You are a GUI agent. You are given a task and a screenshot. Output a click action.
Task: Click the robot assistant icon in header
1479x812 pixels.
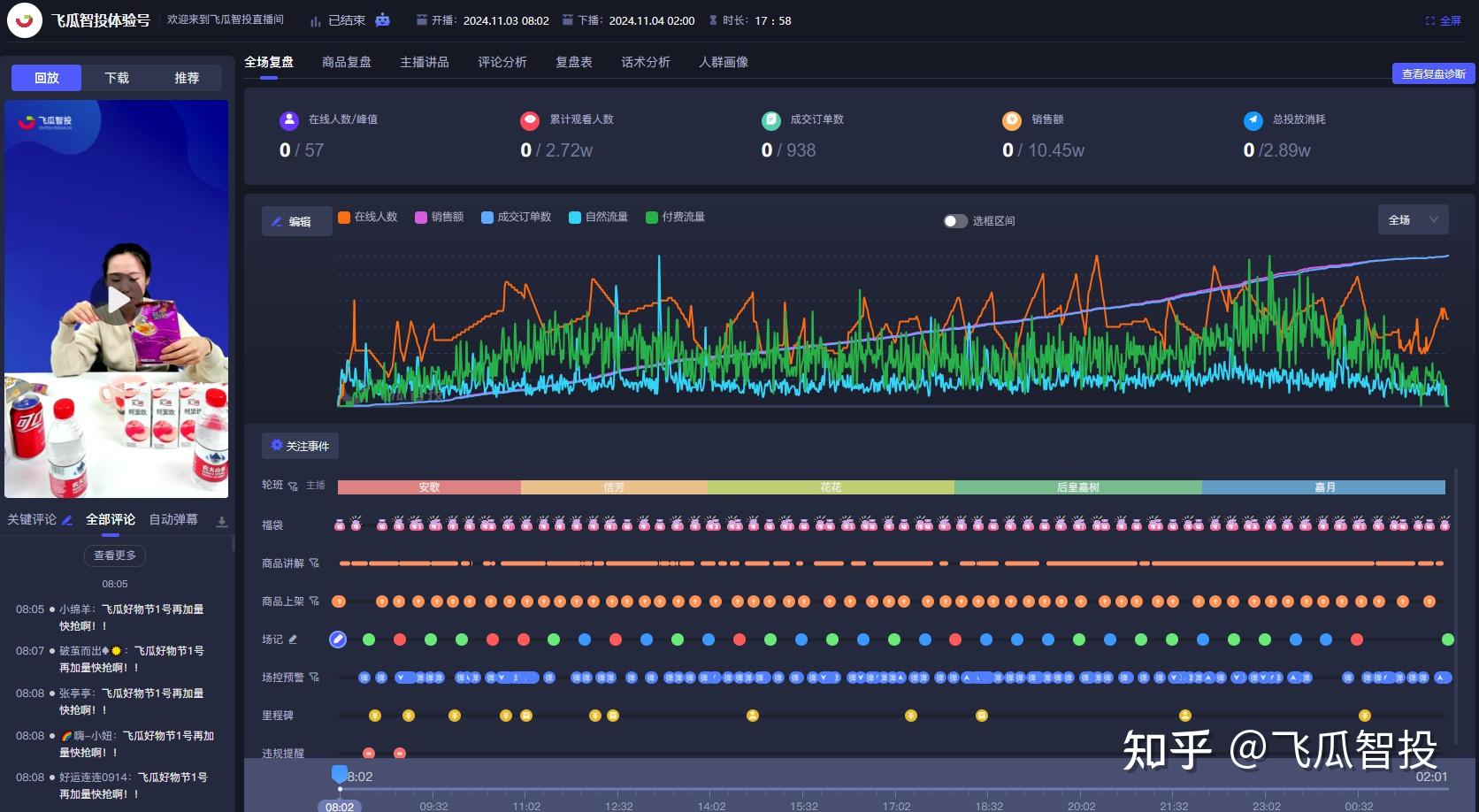click(382, 20)
